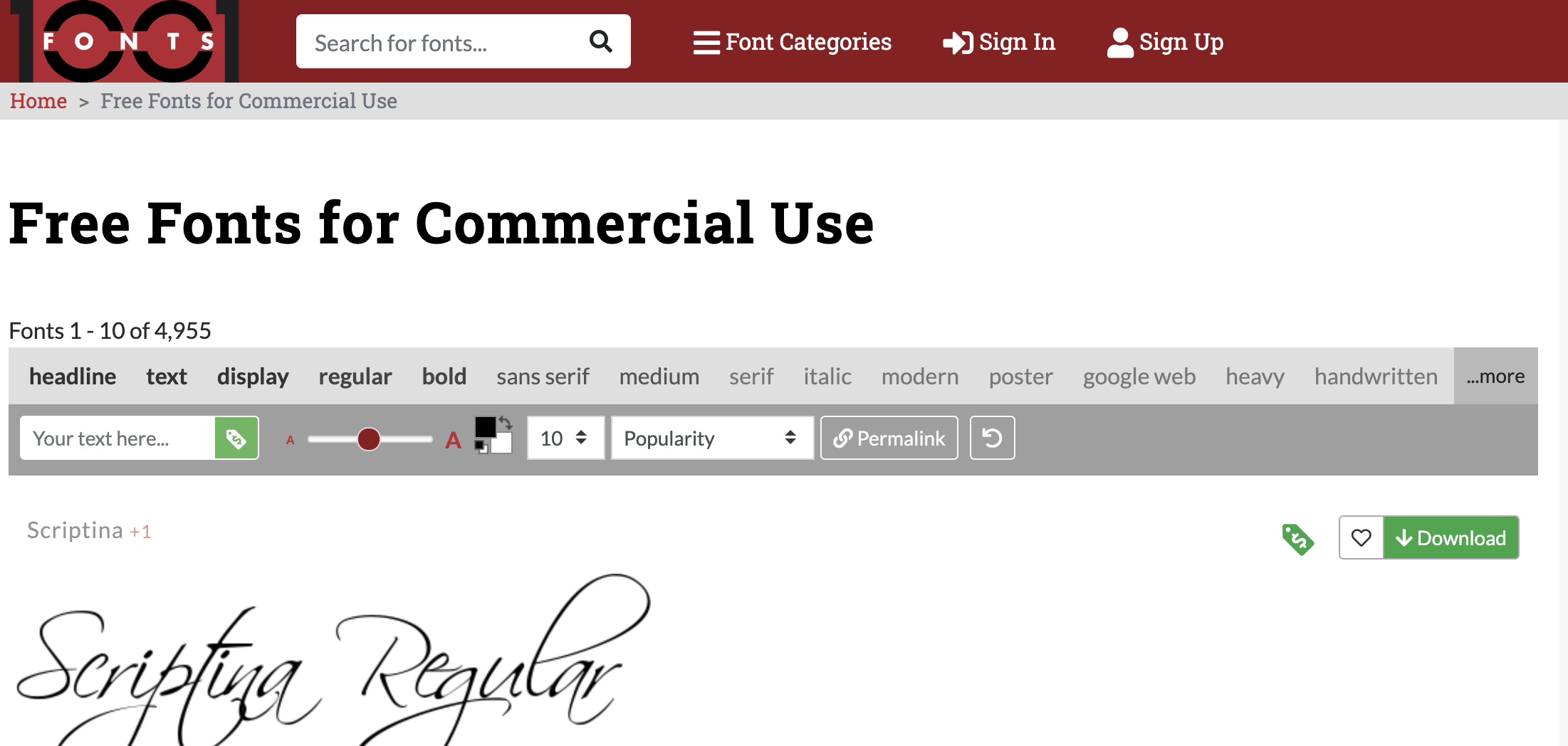This screenshot has height=746, width=1568.
Task: Click the Home breadcrumb link
Action: coord(38,101)
